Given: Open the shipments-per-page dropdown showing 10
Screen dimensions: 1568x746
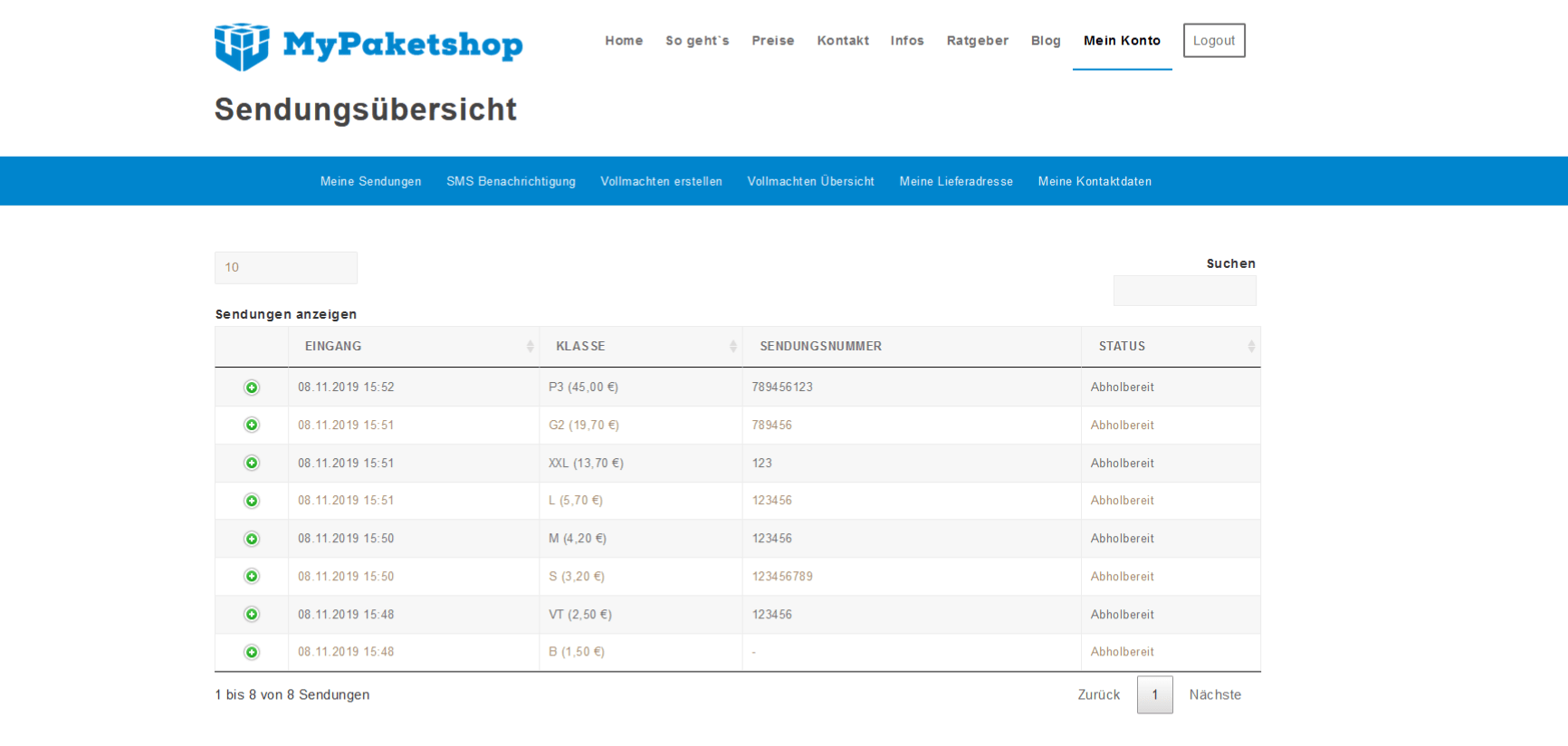Looking at the screenshot, I should tap(285, 268).
